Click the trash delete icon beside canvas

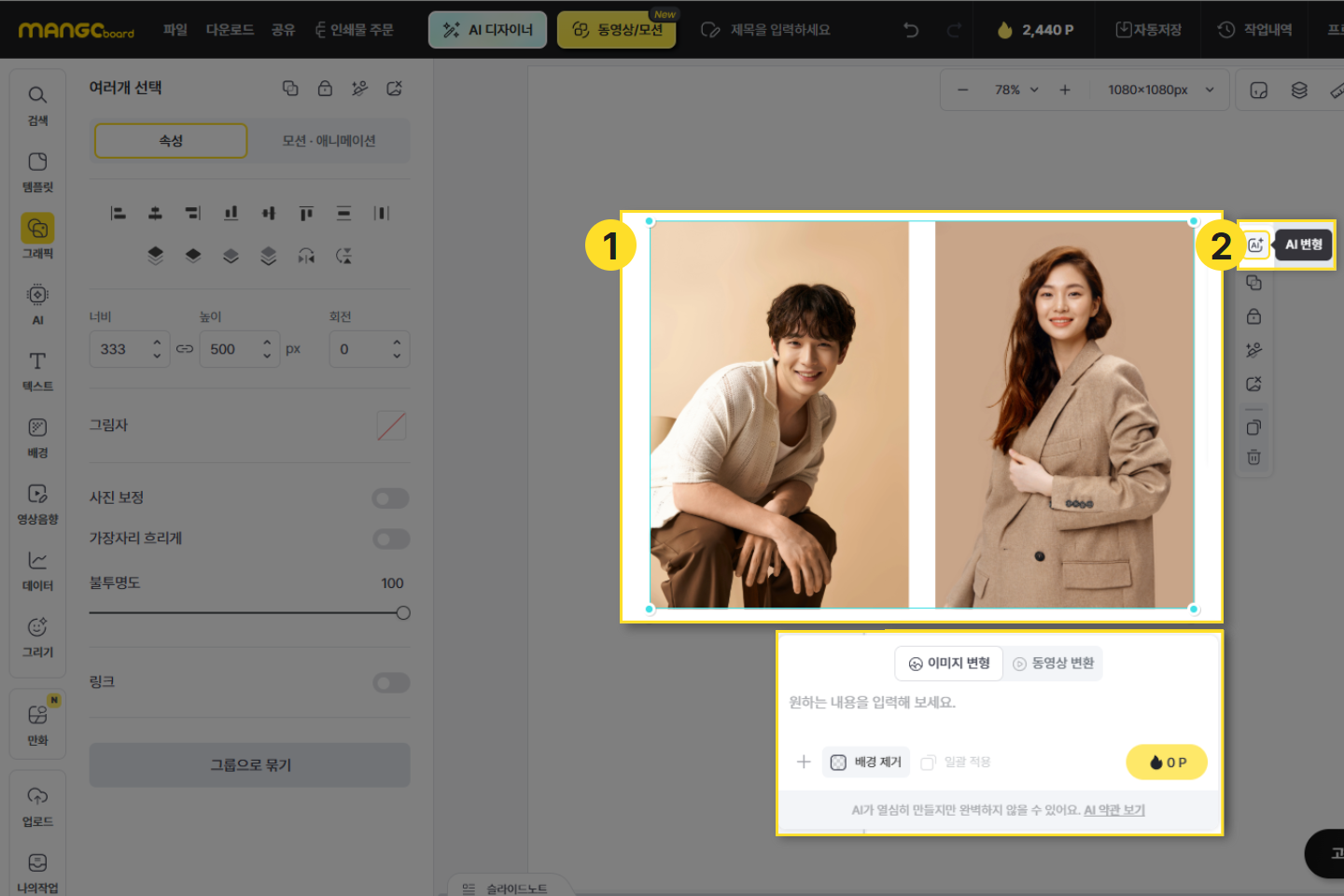(x=1253, y=457)
